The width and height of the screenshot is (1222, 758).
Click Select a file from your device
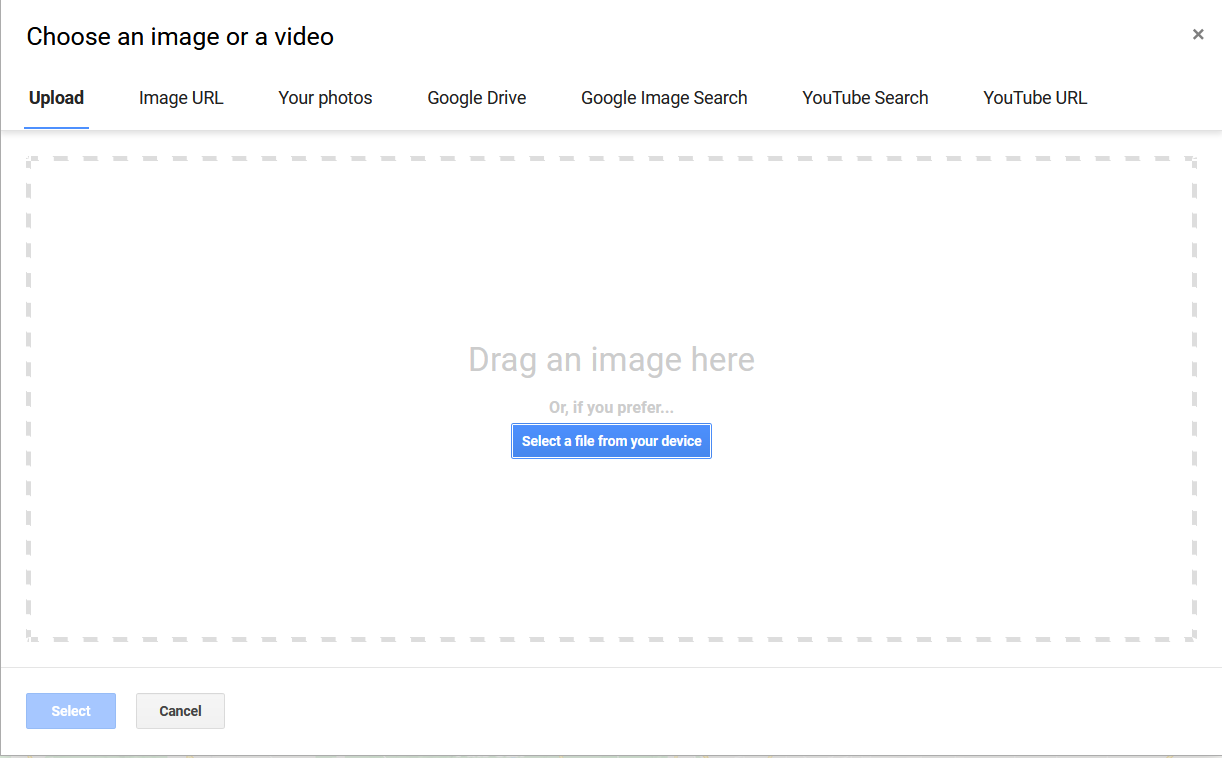[611, 441]
